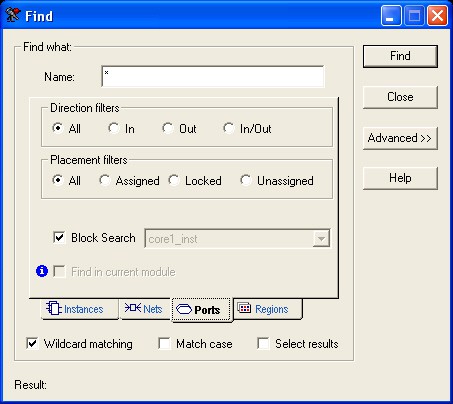Image resolution: width=453 pixels, height=404 pixels.
Task: Choose the Unassigned placement filter
Action: (x=246, y=180)
